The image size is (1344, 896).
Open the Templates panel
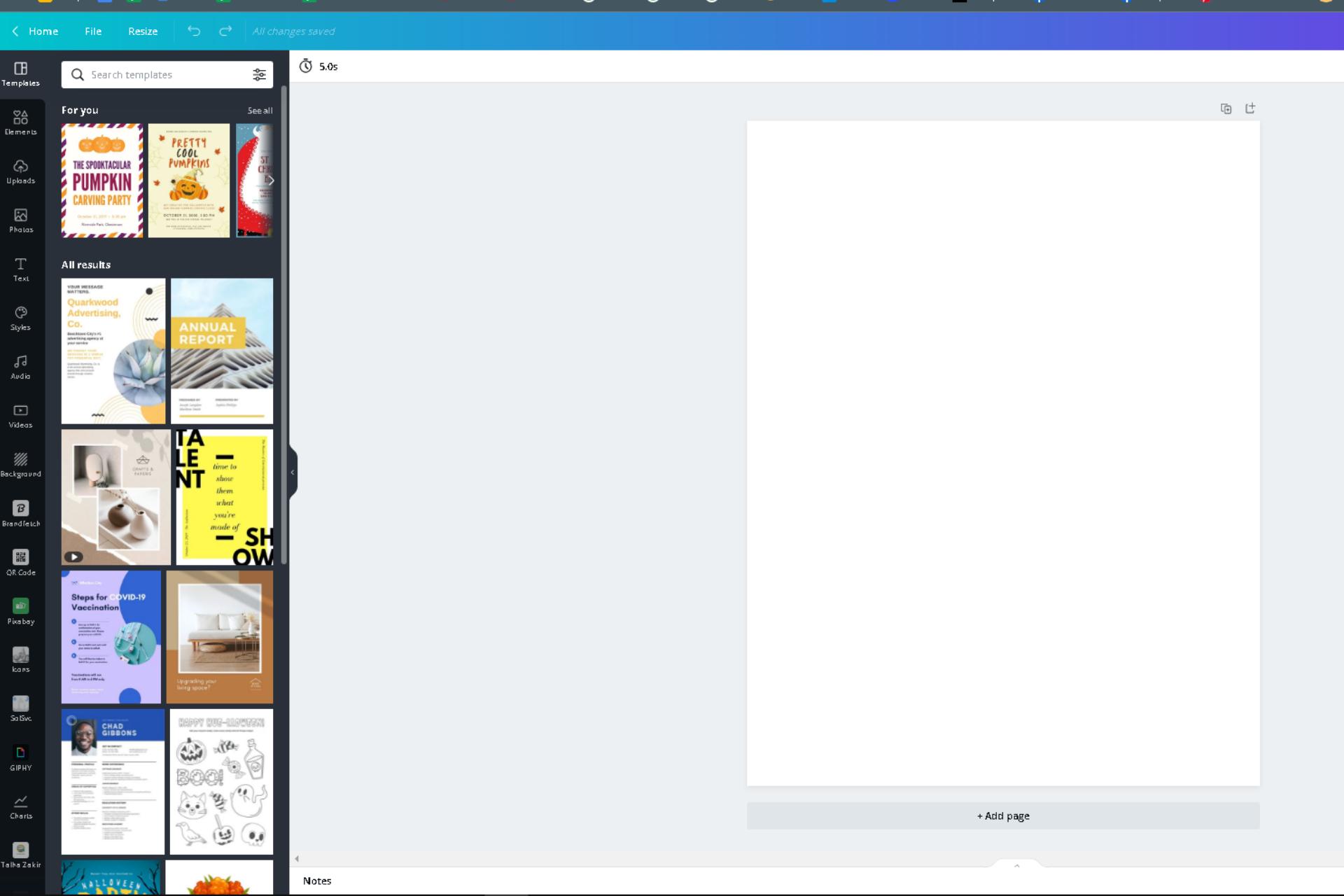[x=20, y=72]
